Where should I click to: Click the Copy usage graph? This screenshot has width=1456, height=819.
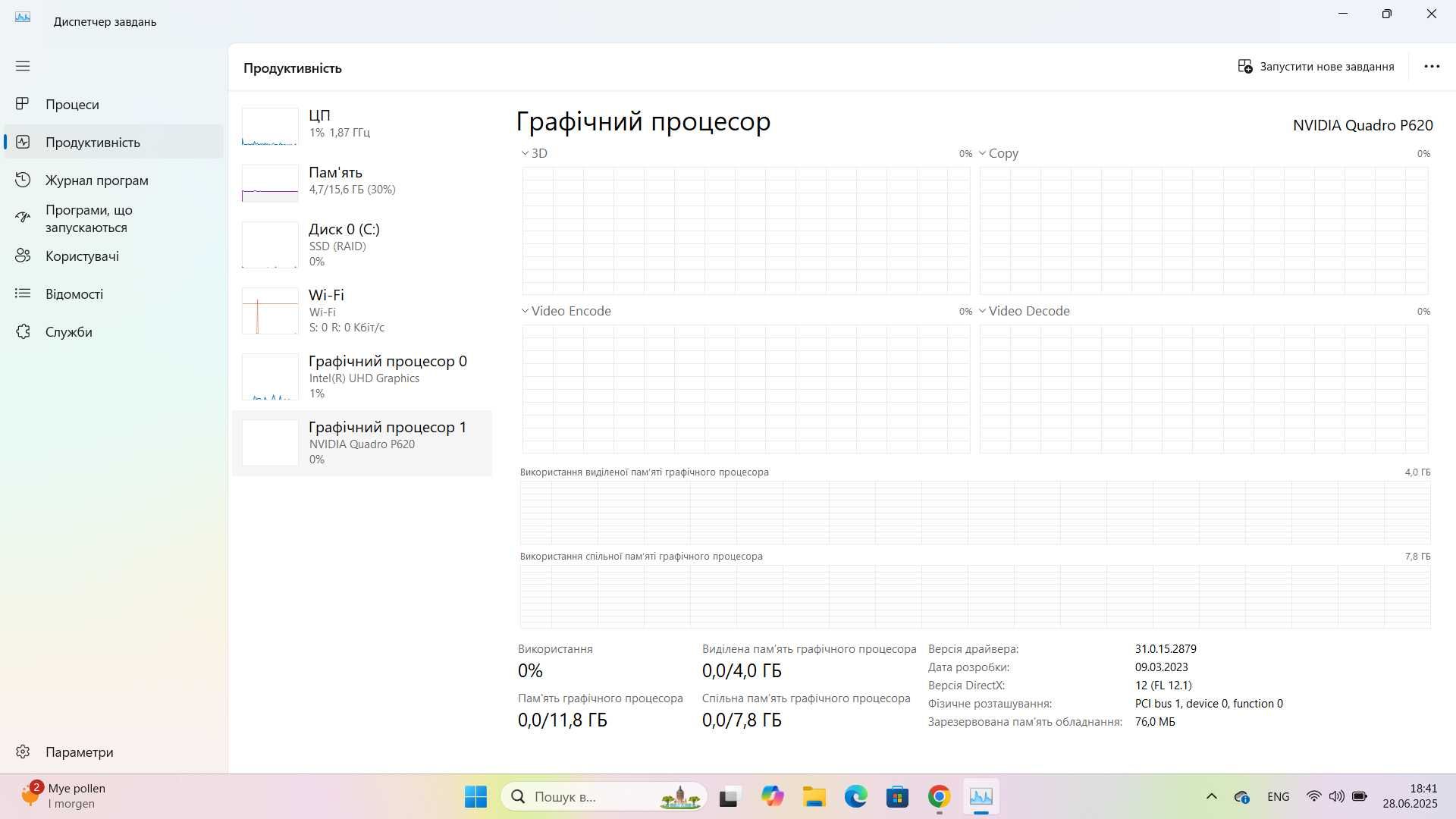tap(1204, 231)
